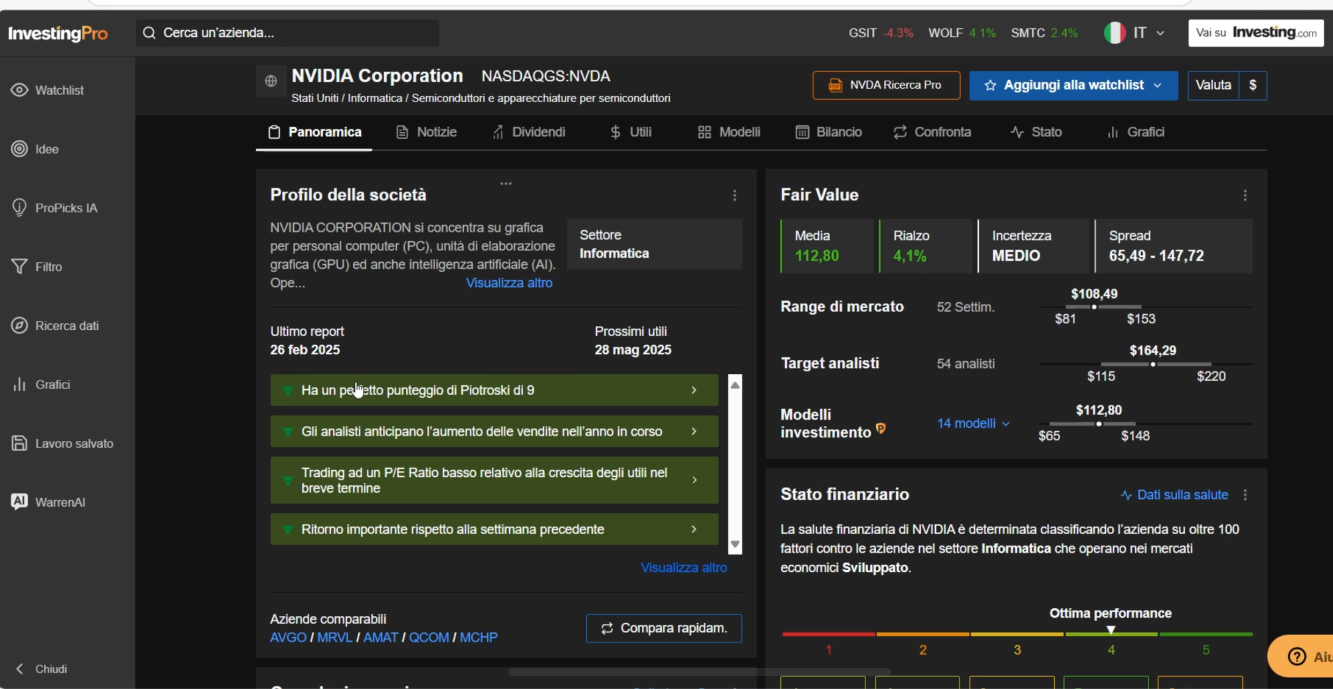Click the dollar sign currency button

pyautogui.click(x=1253, y=85)
